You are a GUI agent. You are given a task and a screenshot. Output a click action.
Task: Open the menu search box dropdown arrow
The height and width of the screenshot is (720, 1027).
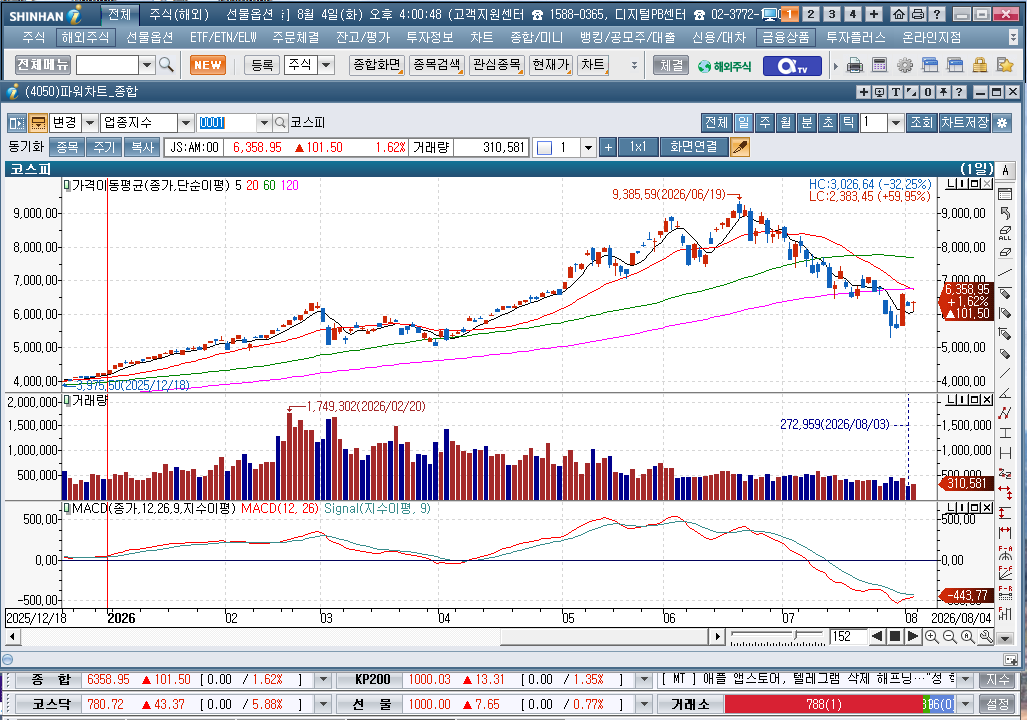147,65
